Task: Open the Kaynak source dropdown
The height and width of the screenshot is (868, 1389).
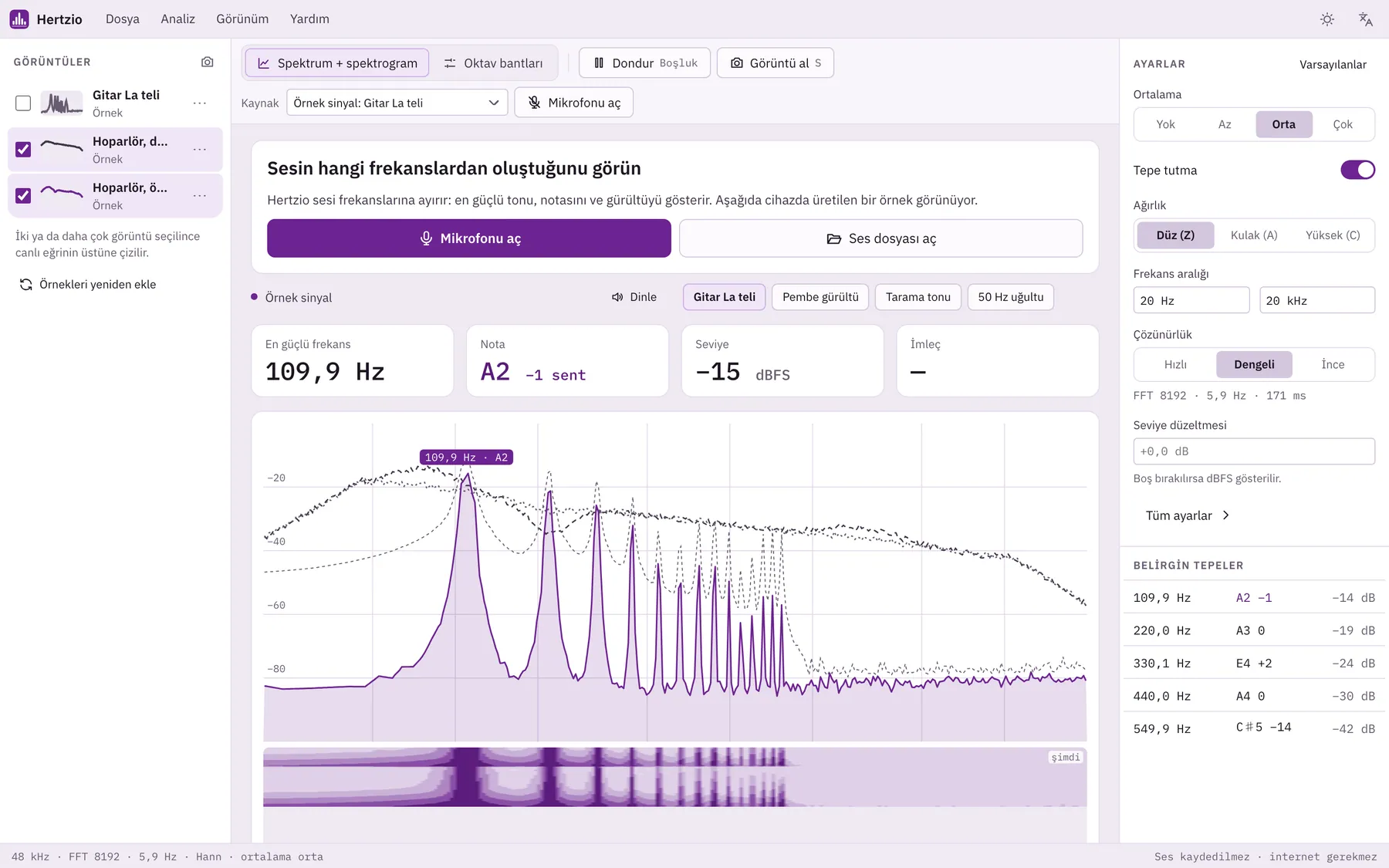Action: tap(397, 103)
